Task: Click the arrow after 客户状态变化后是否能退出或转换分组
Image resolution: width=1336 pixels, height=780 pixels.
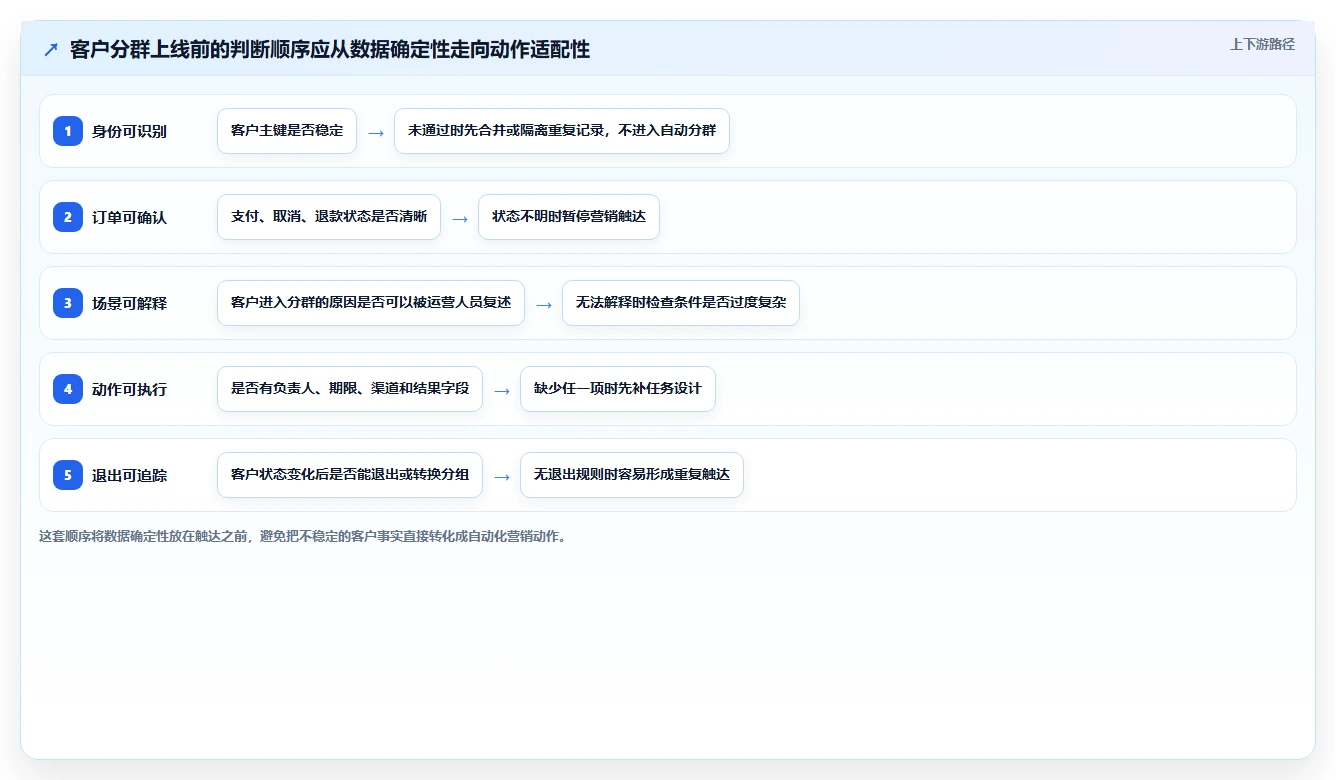Action: [x=502, y=476]
